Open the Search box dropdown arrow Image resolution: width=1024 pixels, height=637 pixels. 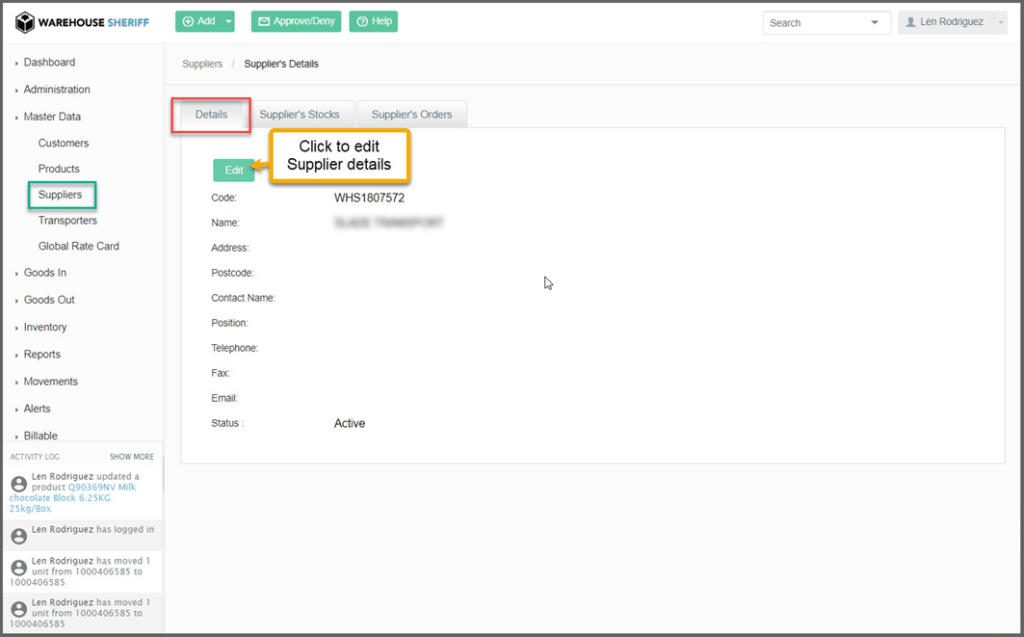coord(875,22)
